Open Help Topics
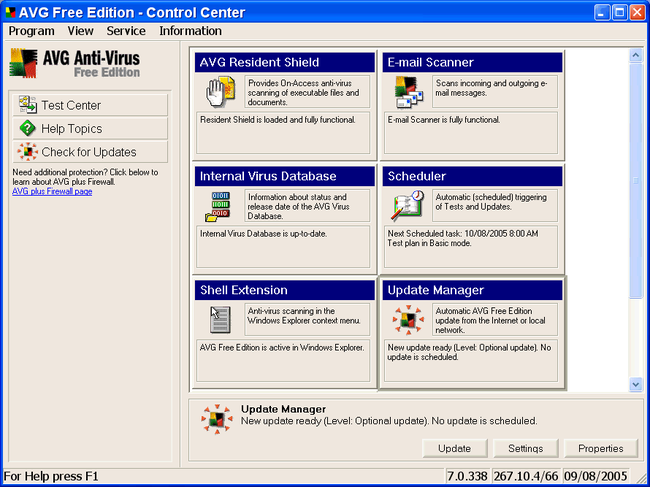 point(90,128)
